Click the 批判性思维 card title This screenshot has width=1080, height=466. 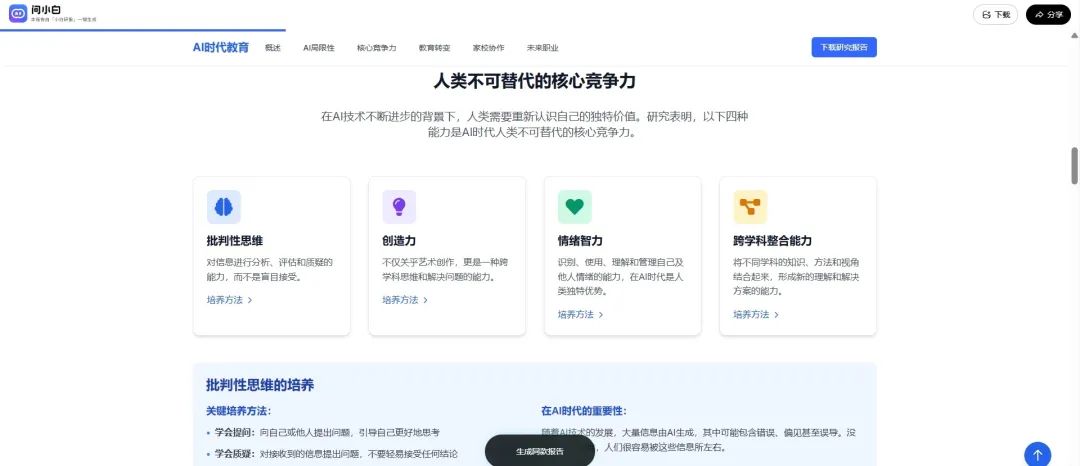coord(235,241)
